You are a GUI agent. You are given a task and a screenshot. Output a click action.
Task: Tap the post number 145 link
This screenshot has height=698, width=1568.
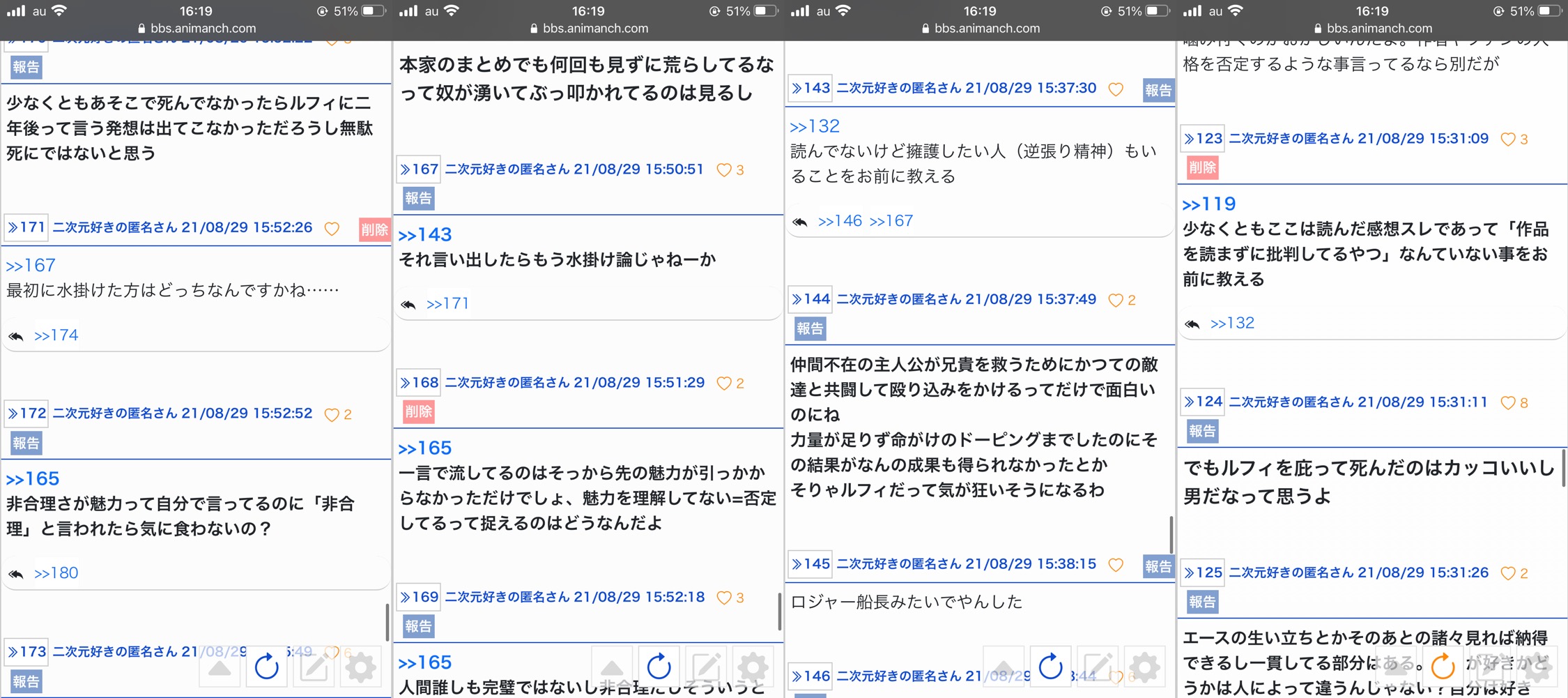[x=810, y=563]
